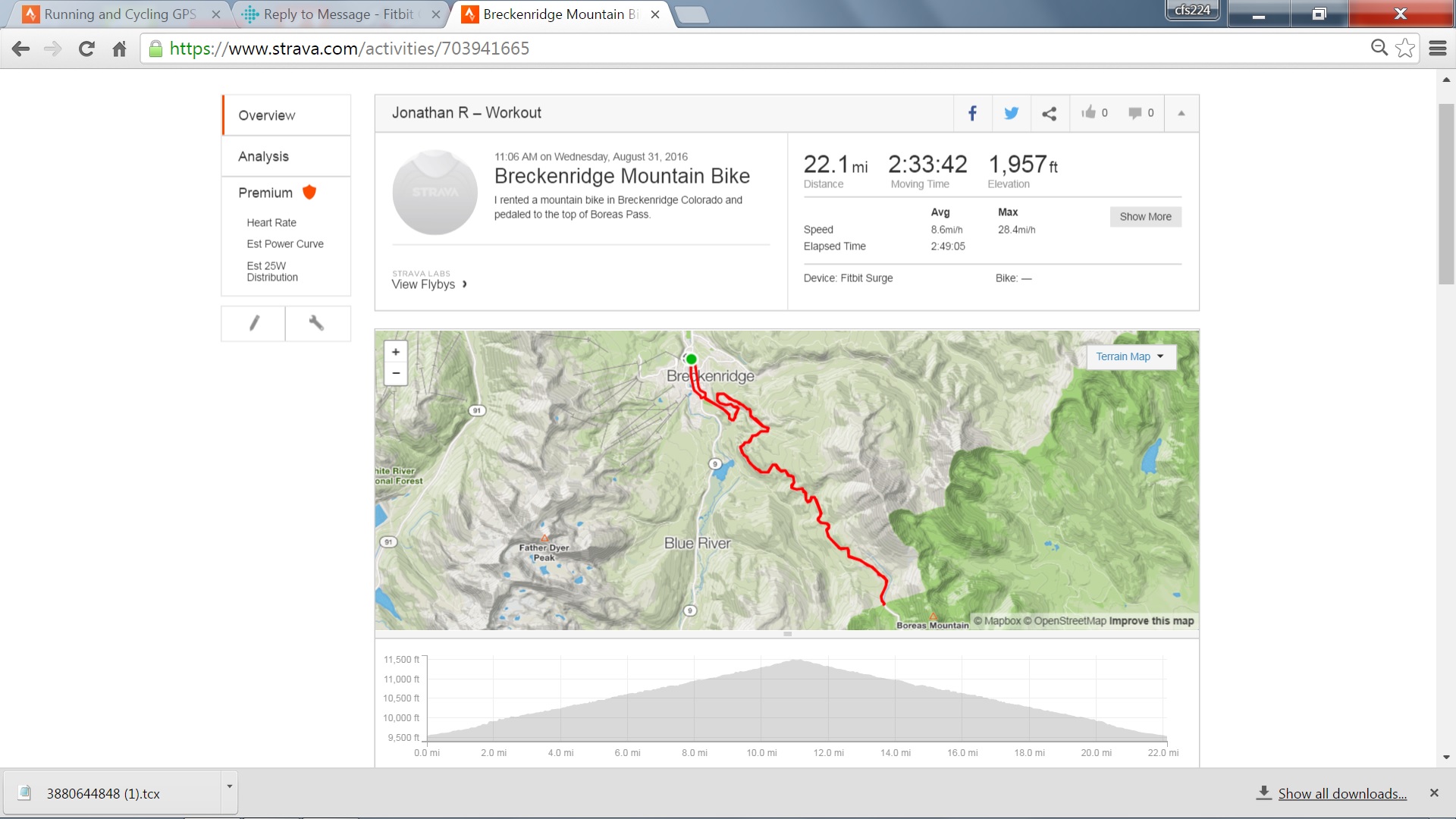Click the collapse activity details chevron
Image resolution: width=1456 pixels, height=819 pixels.
click(x=1181, y=113)
